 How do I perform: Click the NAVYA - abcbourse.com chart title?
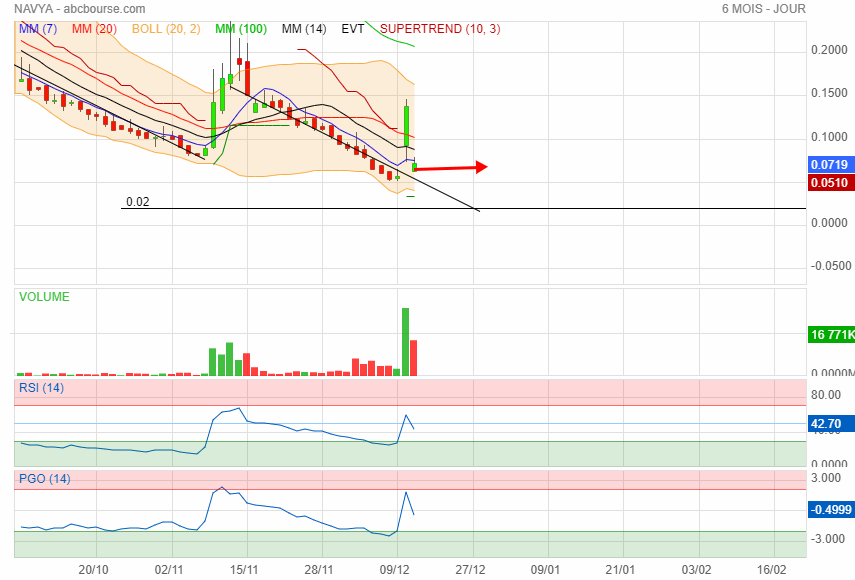pos(80,9)
